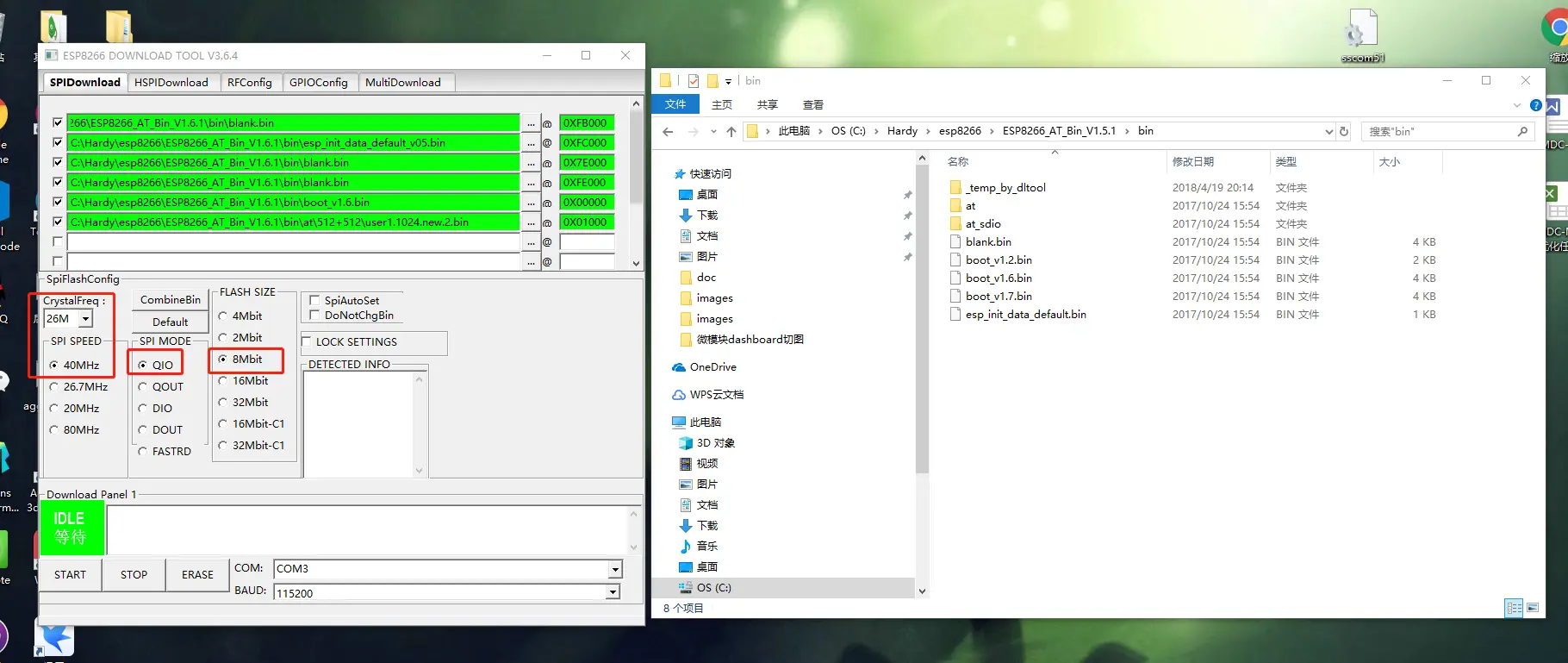Enable the DoNotChgBin checkbox
This screenshot has height=663, width=1568.
pos(314,316)
